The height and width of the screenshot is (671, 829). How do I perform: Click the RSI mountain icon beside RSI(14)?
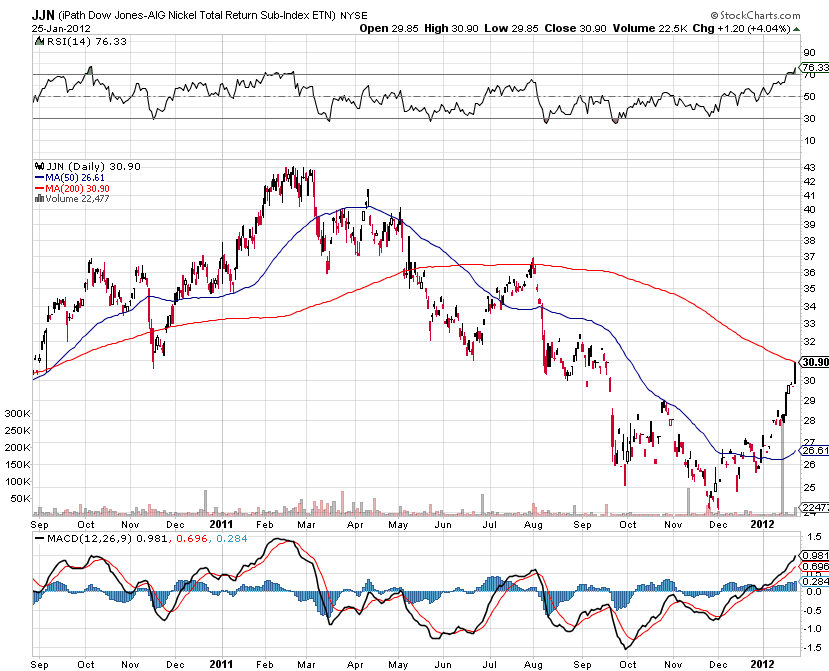(40, 41)
